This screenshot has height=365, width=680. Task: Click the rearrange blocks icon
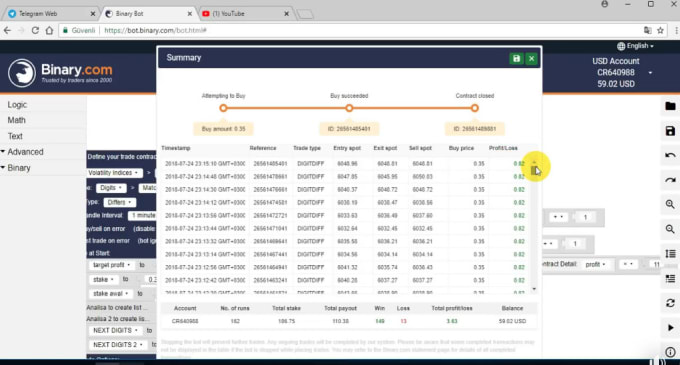coord(670,254)
